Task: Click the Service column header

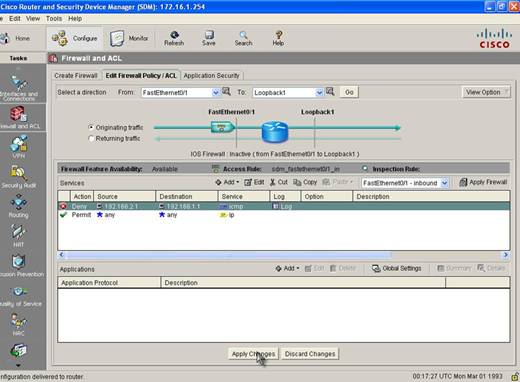Action: coord(244,196)
